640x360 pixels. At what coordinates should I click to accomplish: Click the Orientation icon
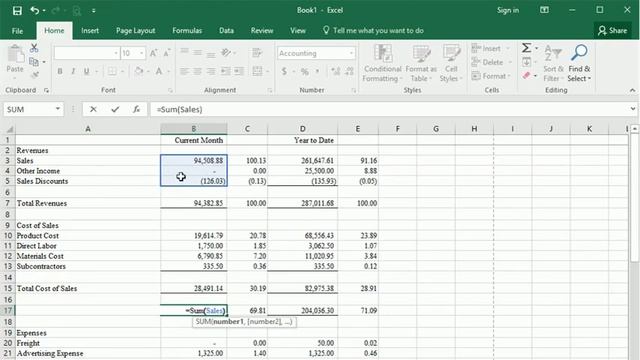coord(226,53)
